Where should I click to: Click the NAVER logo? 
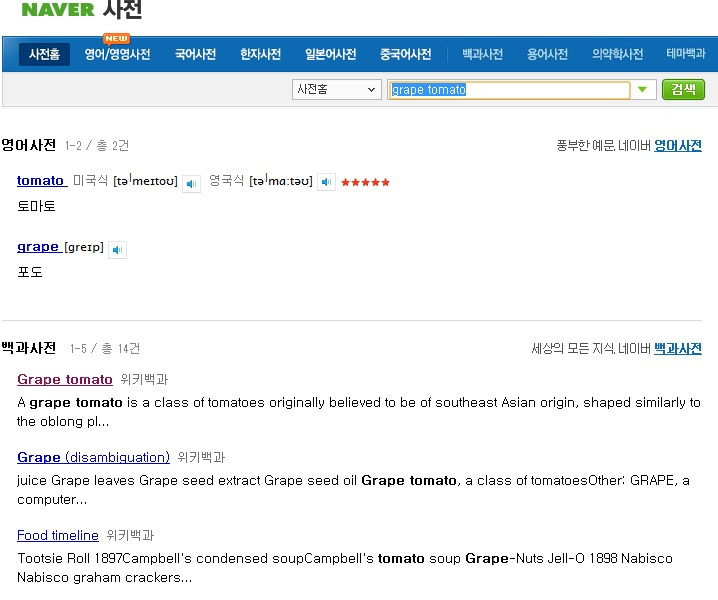58,9
